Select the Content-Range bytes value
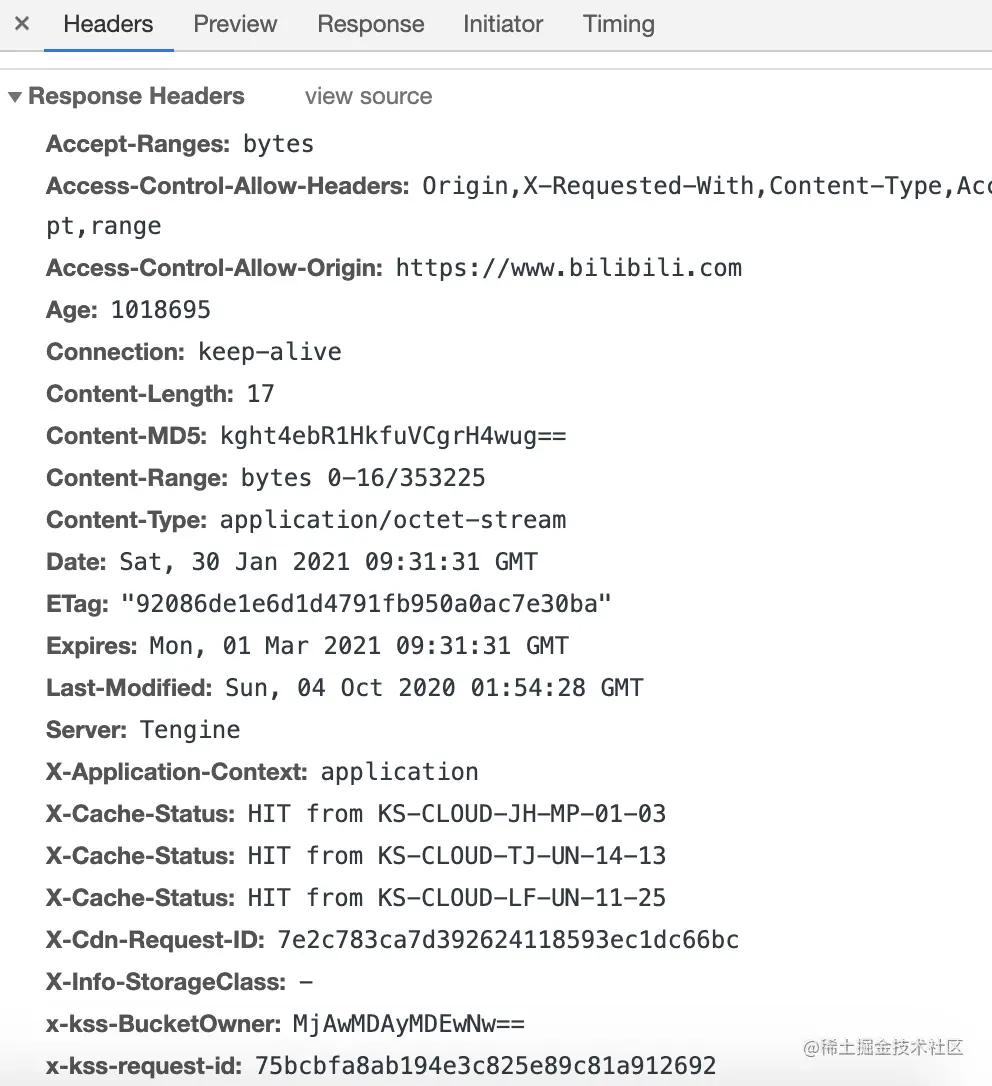This screenshot has height=1086, width=992. (362, 478)
